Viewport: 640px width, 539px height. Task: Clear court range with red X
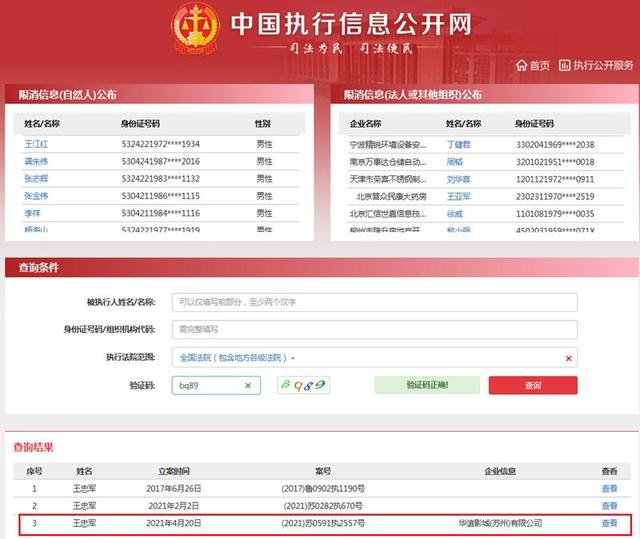pyautogui.click(x=568, y=358)
